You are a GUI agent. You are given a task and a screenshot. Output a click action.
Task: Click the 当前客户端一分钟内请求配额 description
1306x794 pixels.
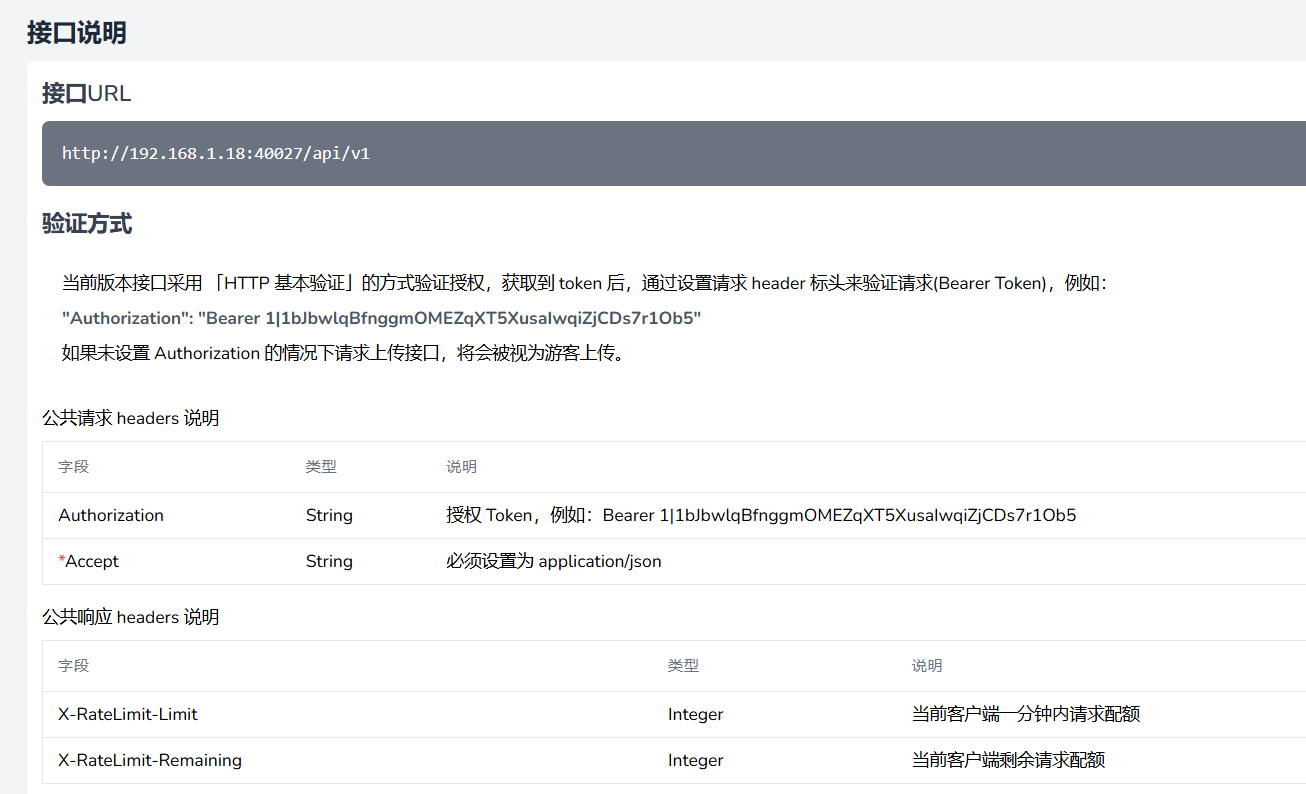1026,714
